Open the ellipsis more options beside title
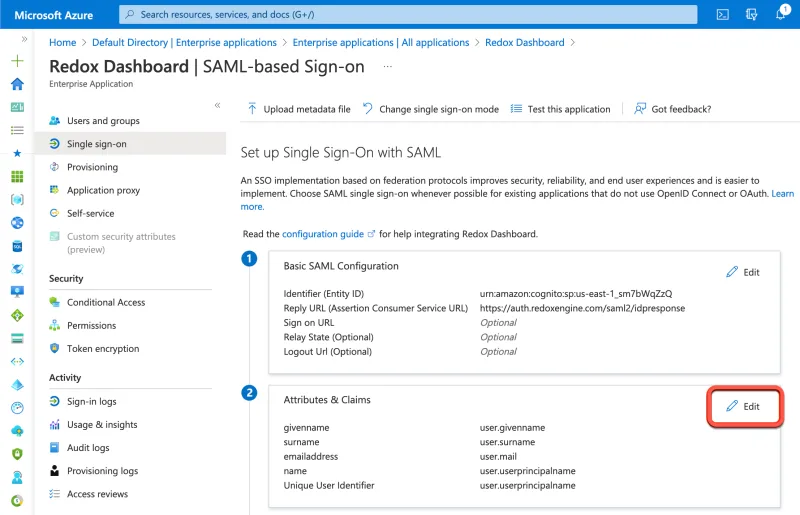 [388, 66]
